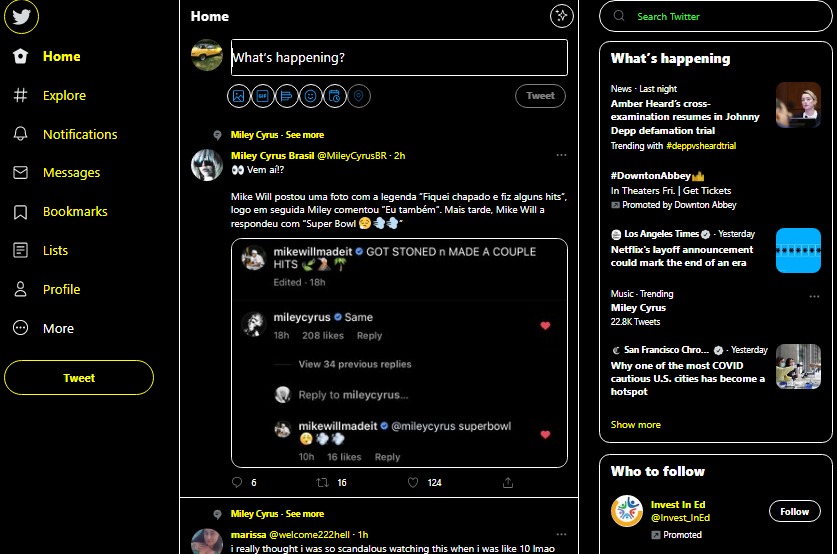
Task: Open more options for Miley Cyrus trend
Action: tap(814, 296)
